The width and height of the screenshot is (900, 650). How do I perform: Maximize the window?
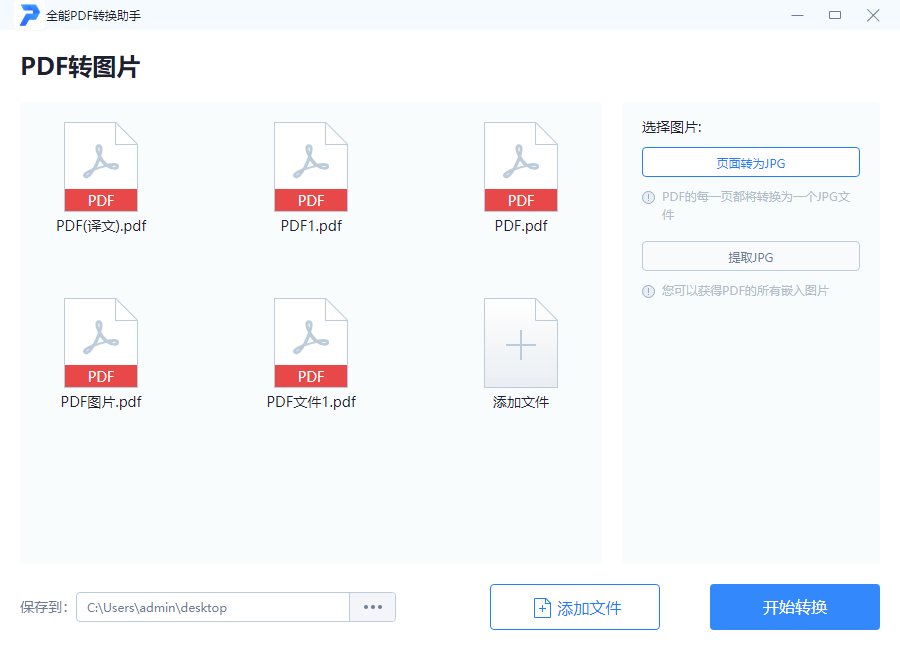coord(835,15)
